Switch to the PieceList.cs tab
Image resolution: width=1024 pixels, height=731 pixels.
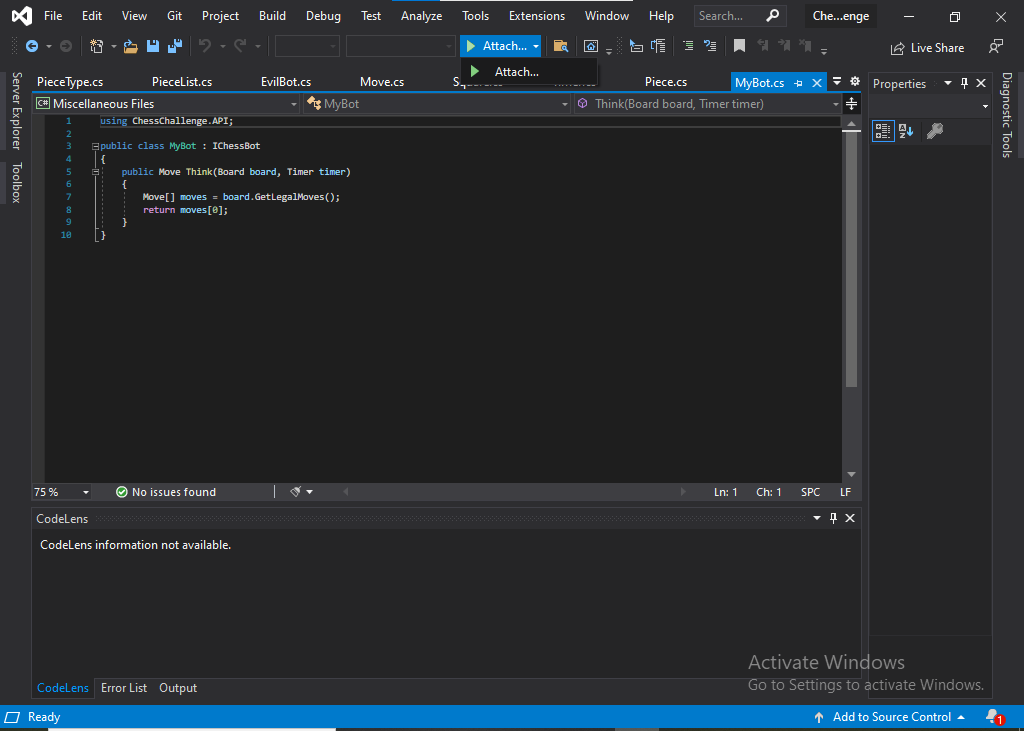182,82
